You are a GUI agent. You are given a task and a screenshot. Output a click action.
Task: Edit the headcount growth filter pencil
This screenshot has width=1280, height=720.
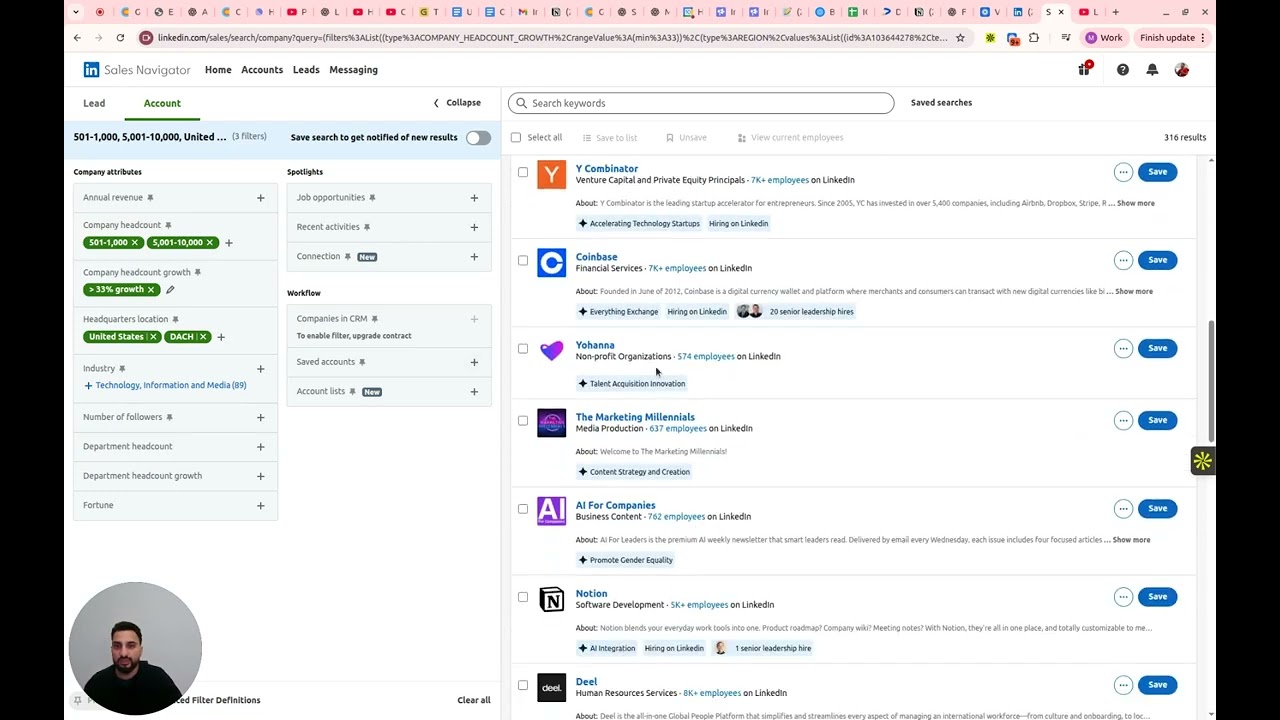pos(170,290)
